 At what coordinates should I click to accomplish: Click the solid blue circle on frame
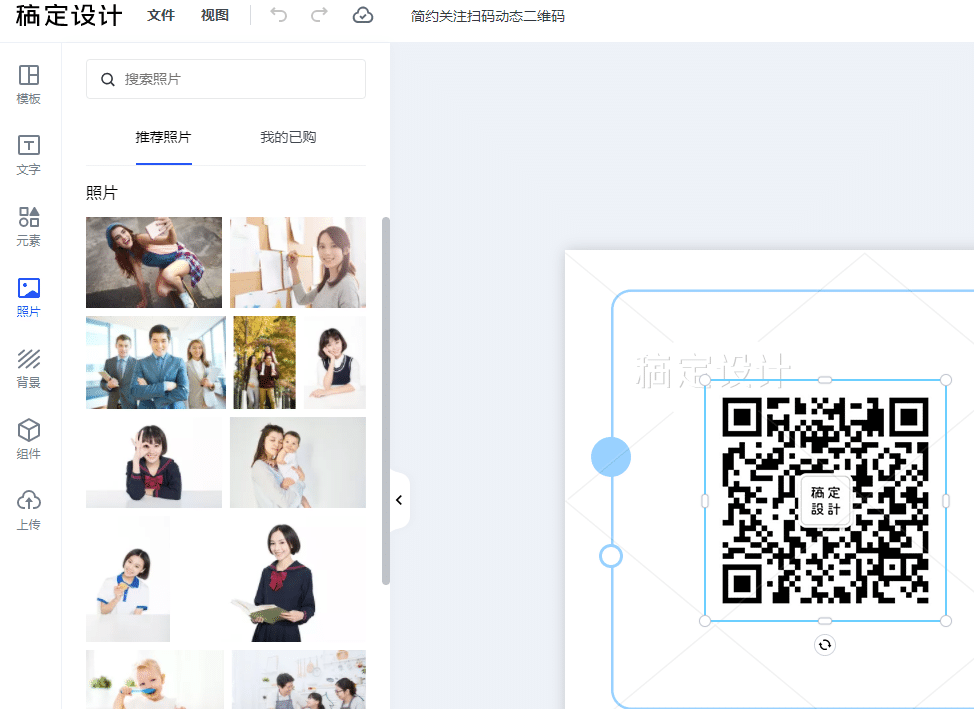611,457
